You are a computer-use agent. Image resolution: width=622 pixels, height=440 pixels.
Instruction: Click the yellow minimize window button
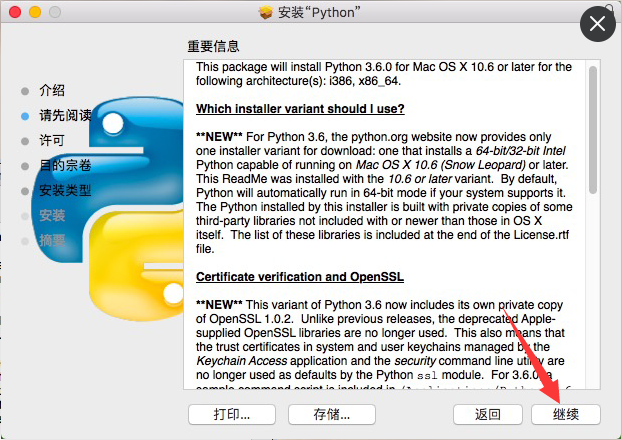coord(35,12)
